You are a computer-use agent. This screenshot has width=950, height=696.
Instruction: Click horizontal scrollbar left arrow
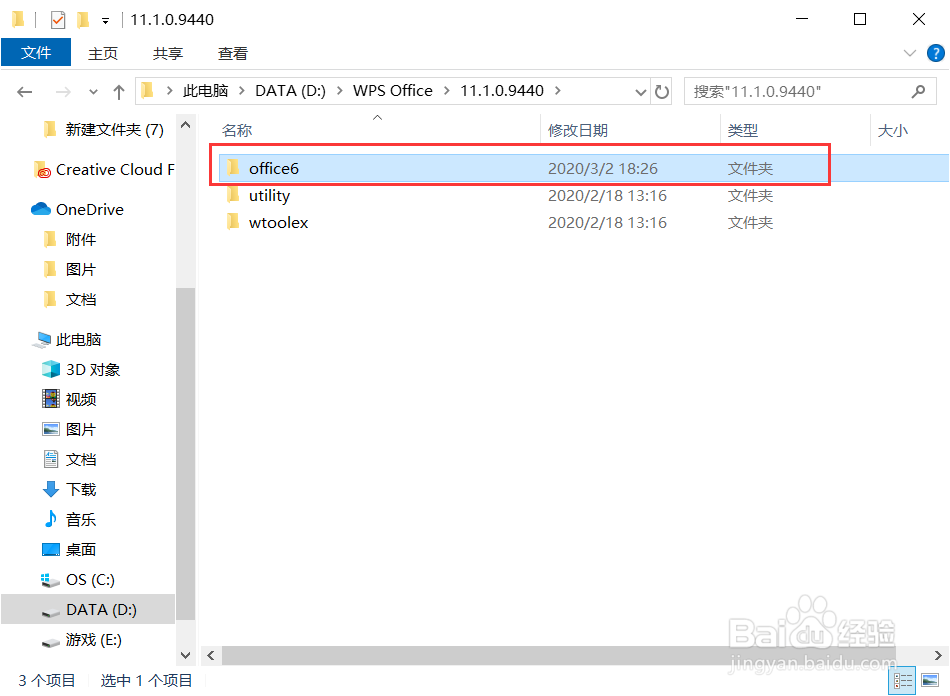tap(211, 655)
